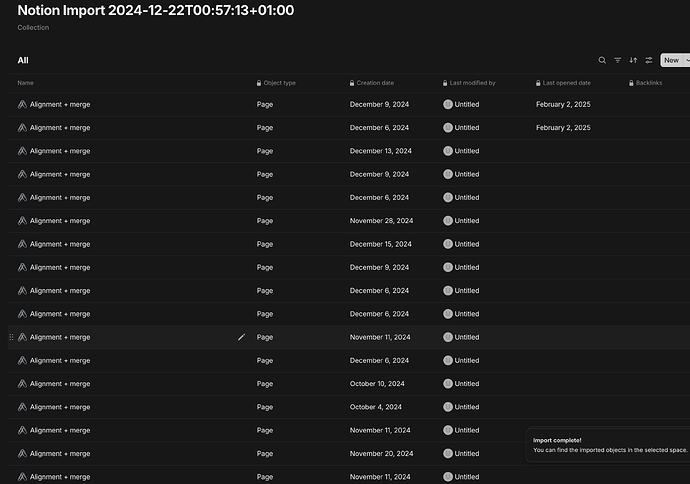This screenshot has width=690, height=484.
Task: Click the page icon of November 28, 2024 row
Action: tap(22, 221)
